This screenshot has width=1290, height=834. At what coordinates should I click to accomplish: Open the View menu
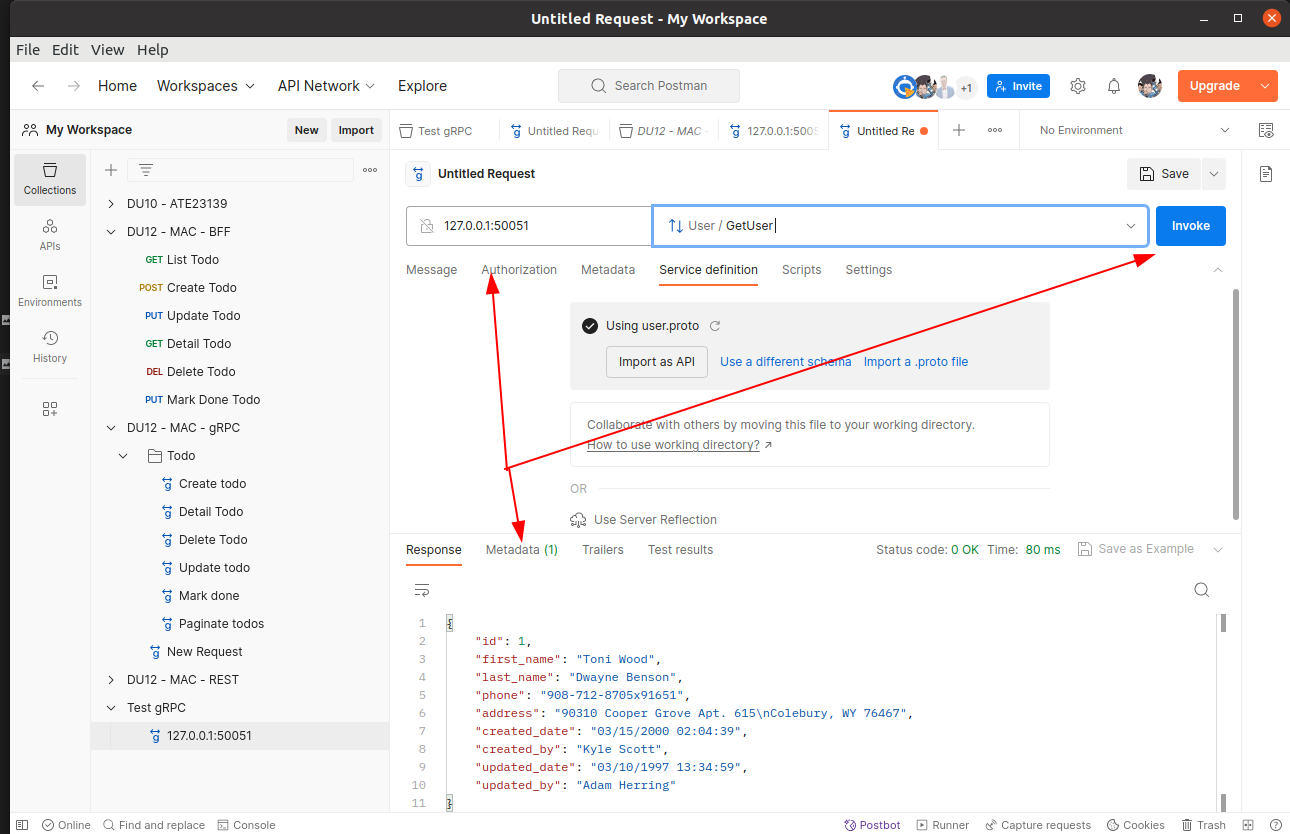pyautogui.click(x=108, y=50)
